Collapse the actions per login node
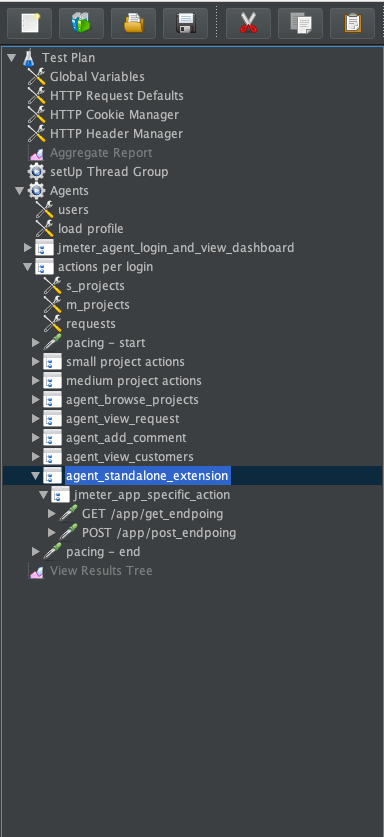Viewport: 384px width, 837px height. click(28, 267)
